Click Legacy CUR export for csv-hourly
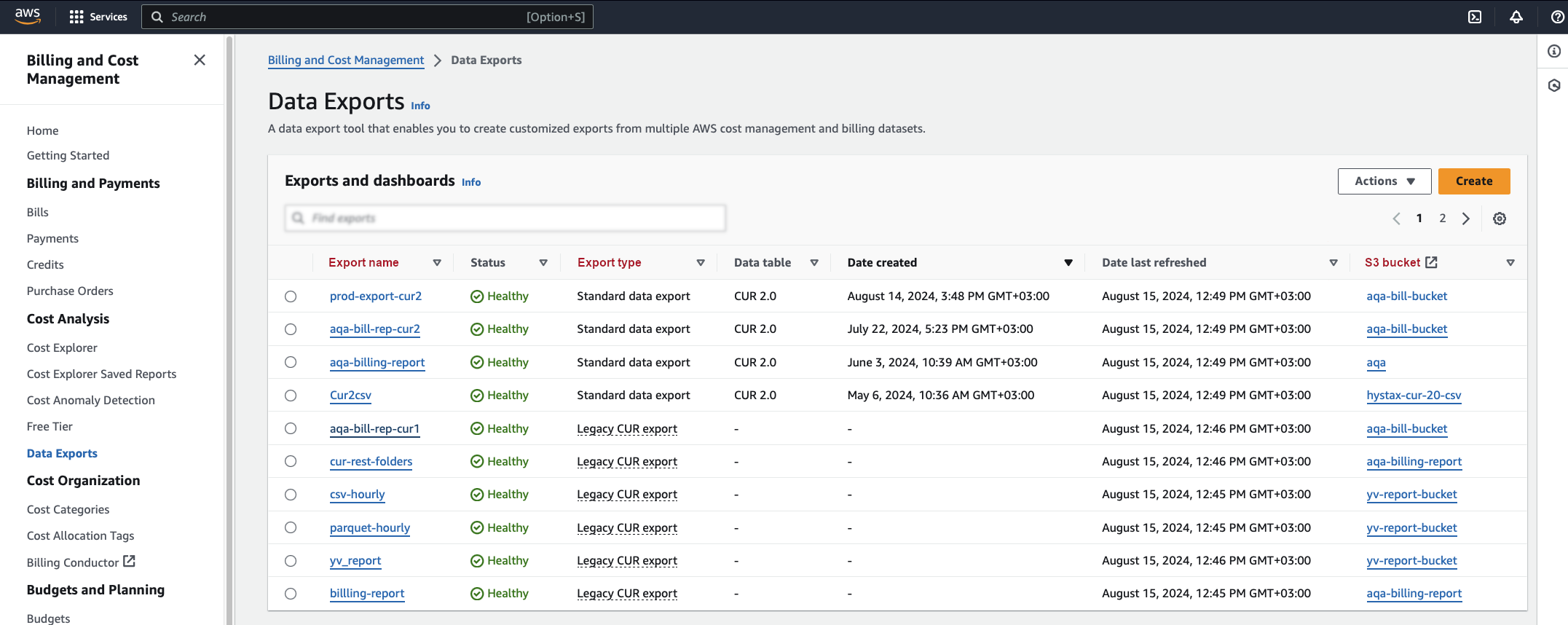Image resolution: width=1568 pixels, height=625 pixels. [627, 495]
